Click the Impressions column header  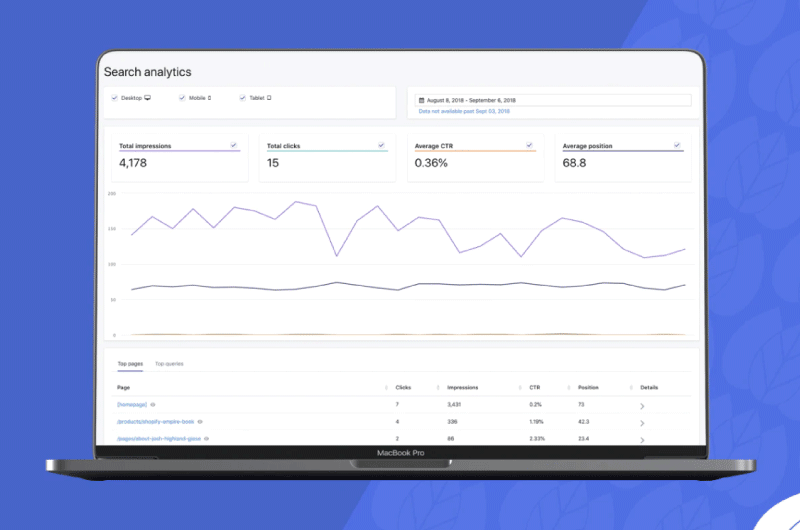463,388
